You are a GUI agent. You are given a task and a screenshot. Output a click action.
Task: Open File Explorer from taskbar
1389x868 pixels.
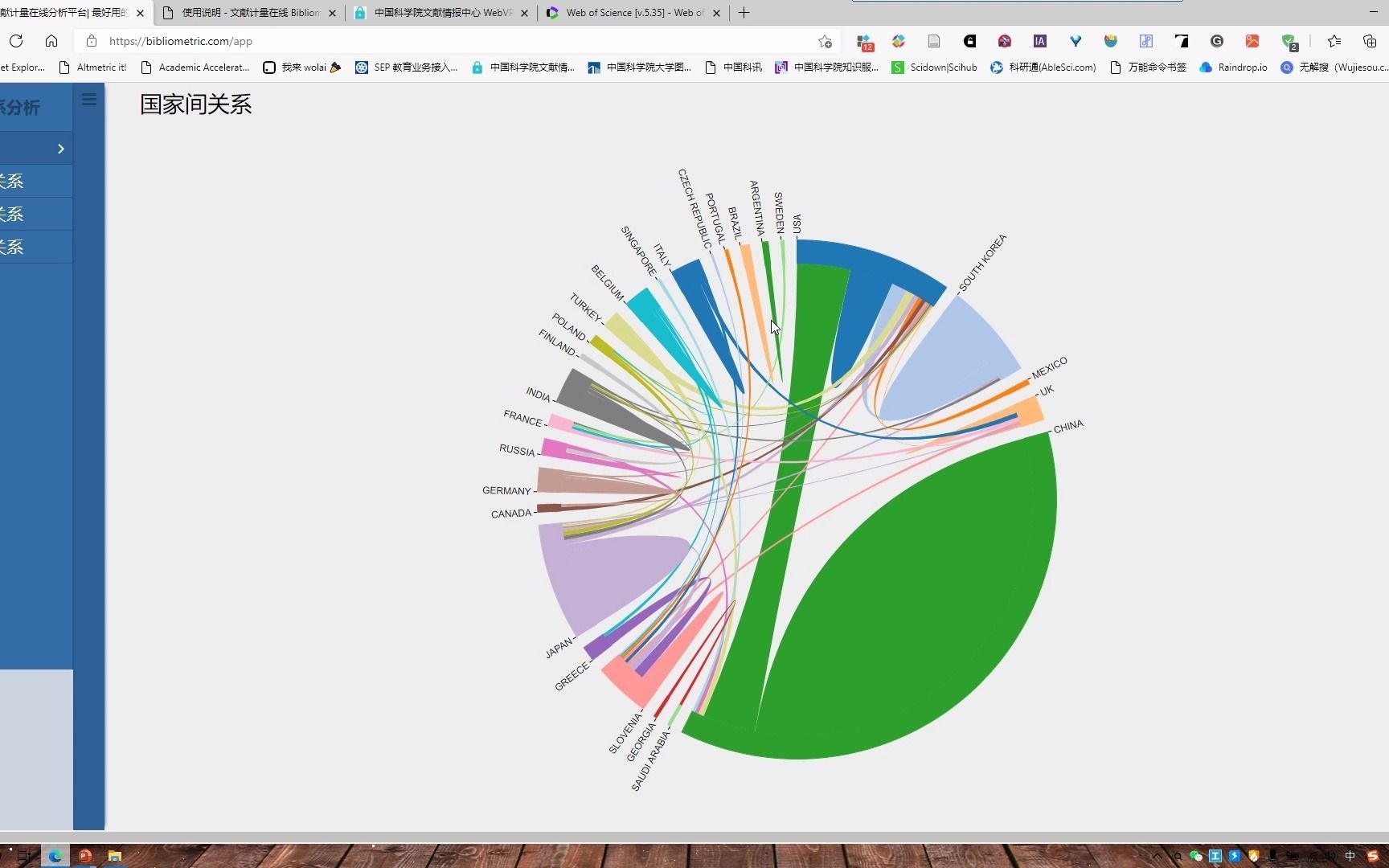[x=114, y=856]
